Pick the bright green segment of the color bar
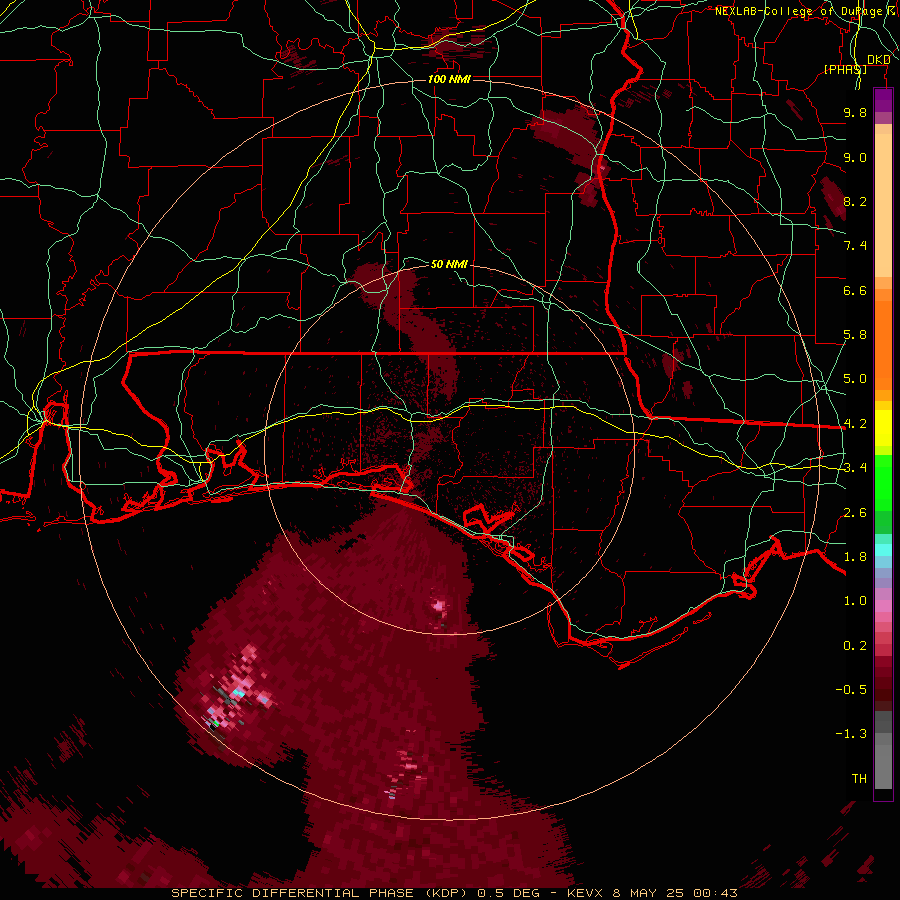The image size is (900, 900). point(883,482)
